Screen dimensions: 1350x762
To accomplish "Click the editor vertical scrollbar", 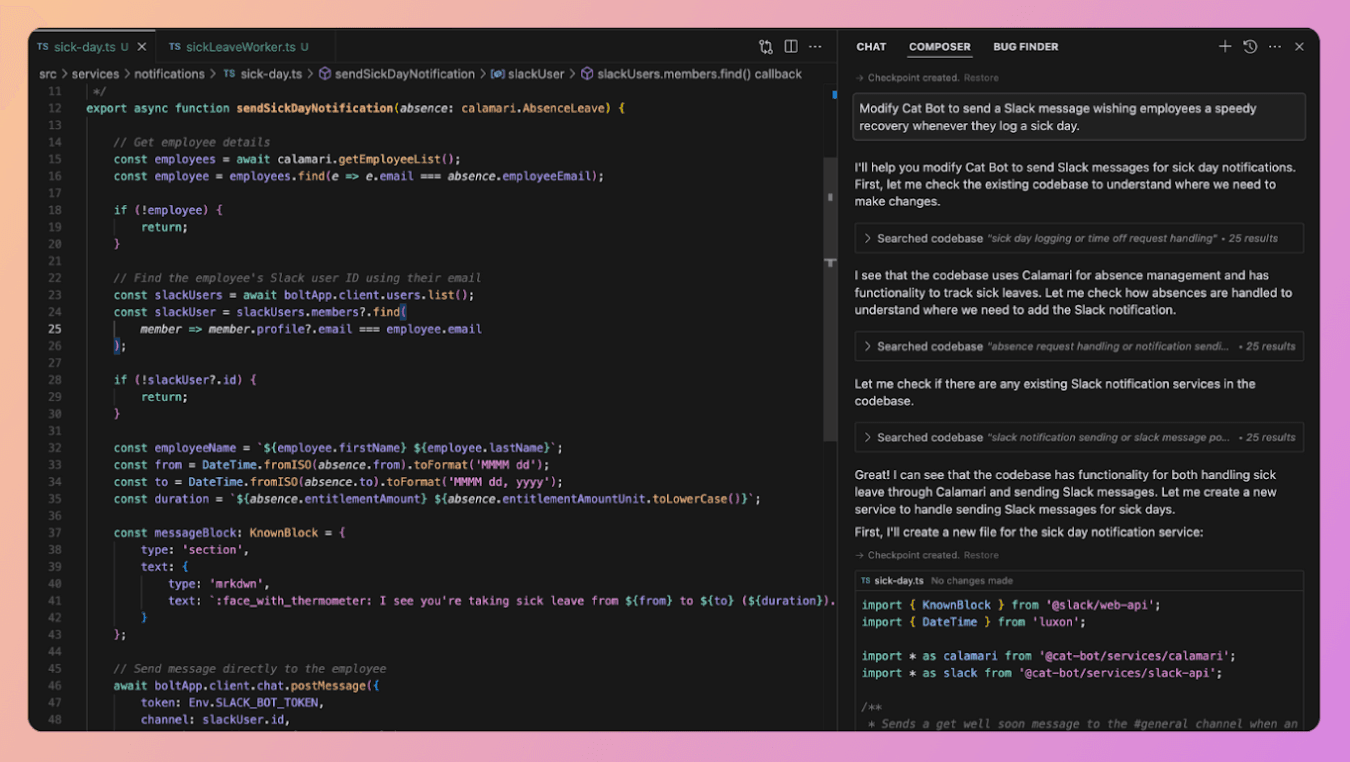I will 830,300.
